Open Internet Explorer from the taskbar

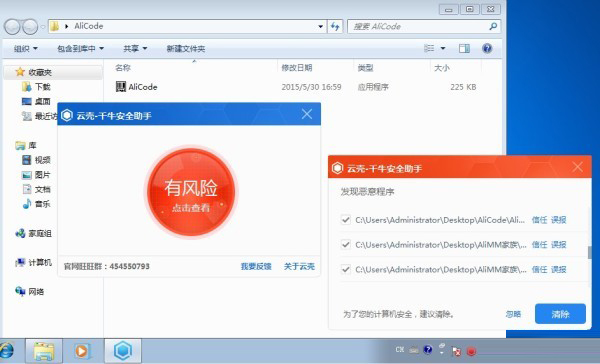tap(6, 351)
